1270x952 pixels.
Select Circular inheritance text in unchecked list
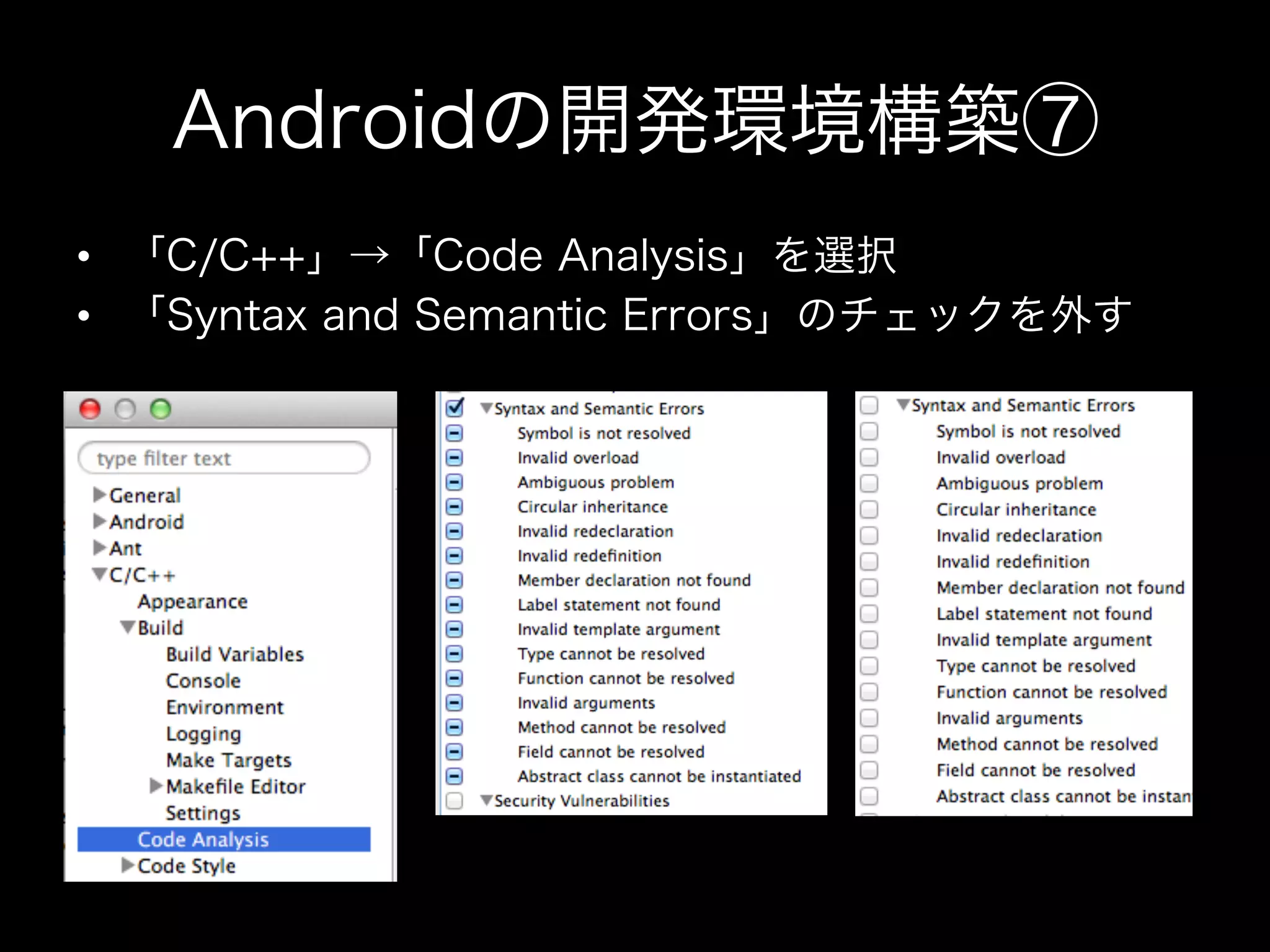1016,509
